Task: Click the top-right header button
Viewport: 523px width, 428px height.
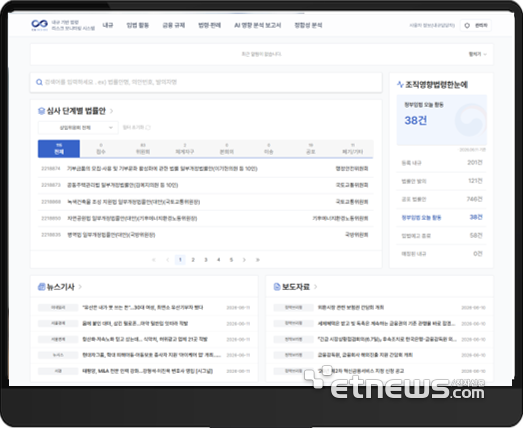Action: pyautogui.click(x=476, y=25)
